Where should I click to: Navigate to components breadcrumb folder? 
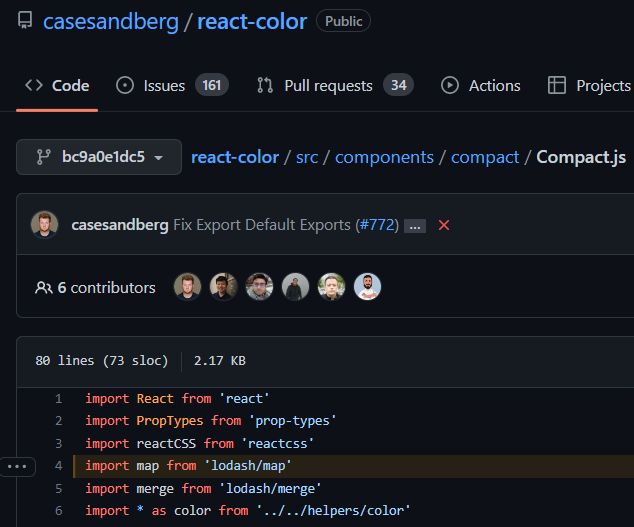tap(384, 157)
